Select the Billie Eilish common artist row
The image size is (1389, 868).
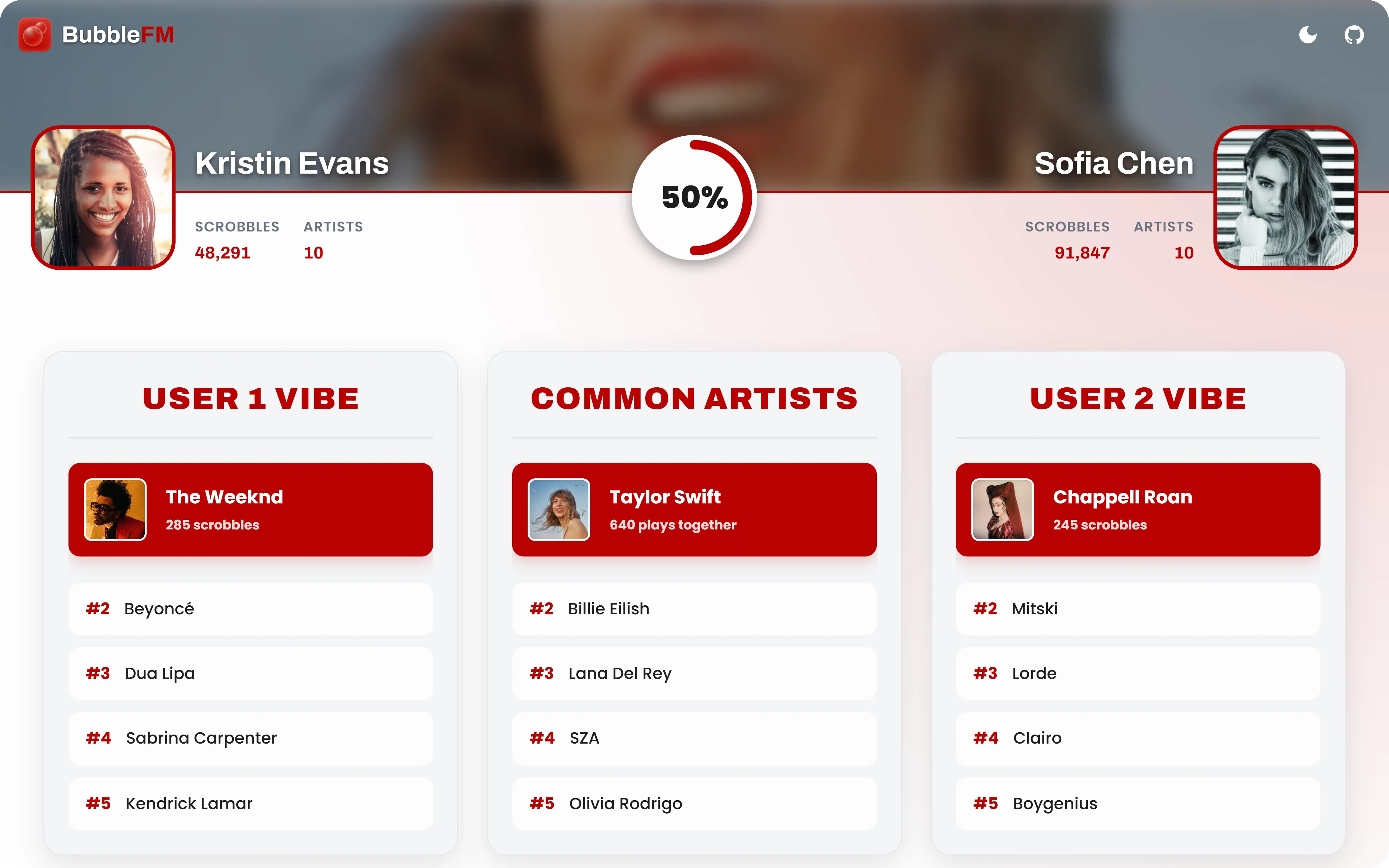694,609
